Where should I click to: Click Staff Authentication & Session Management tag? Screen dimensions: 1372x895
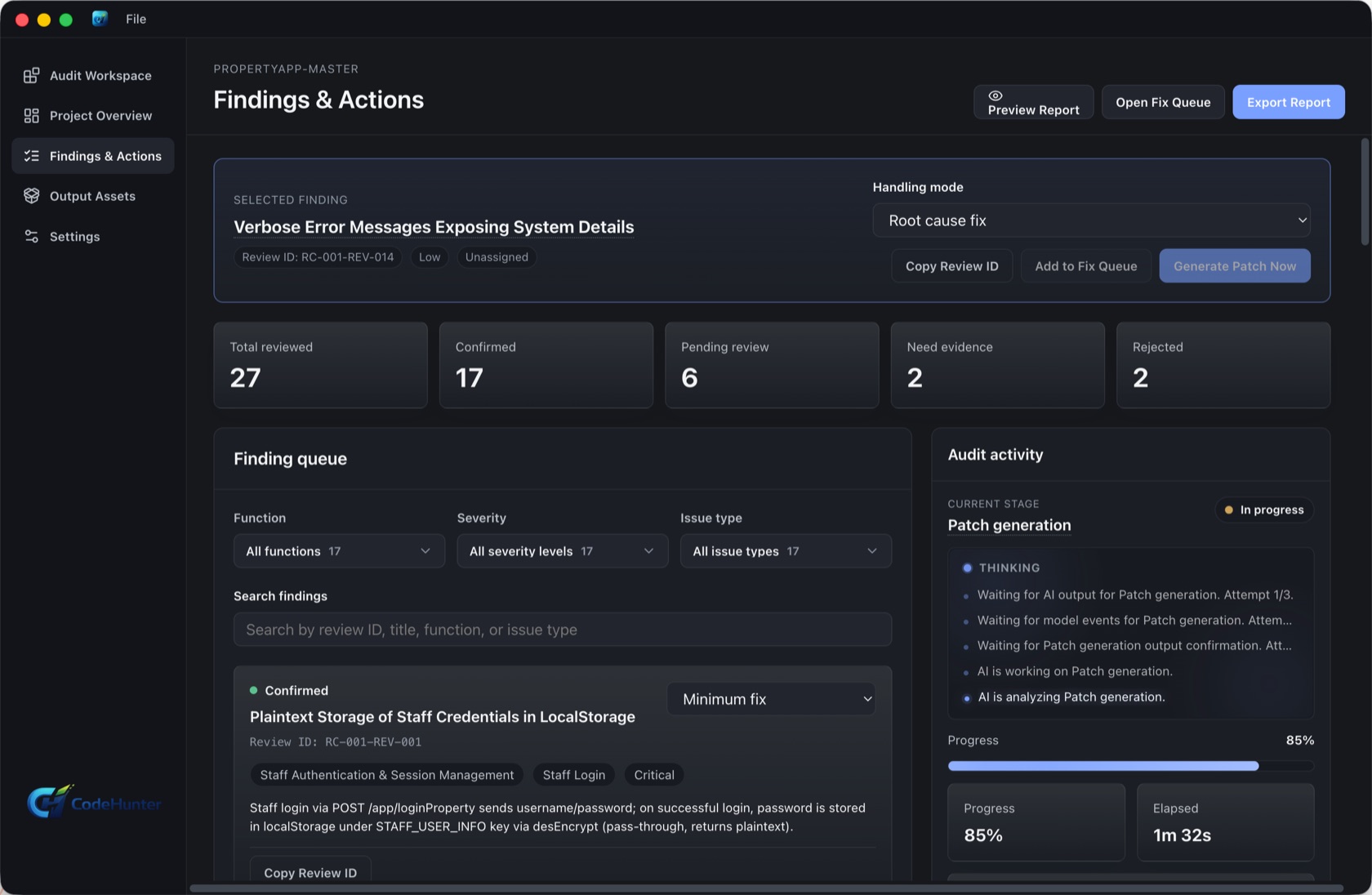(x=387, y=775)
